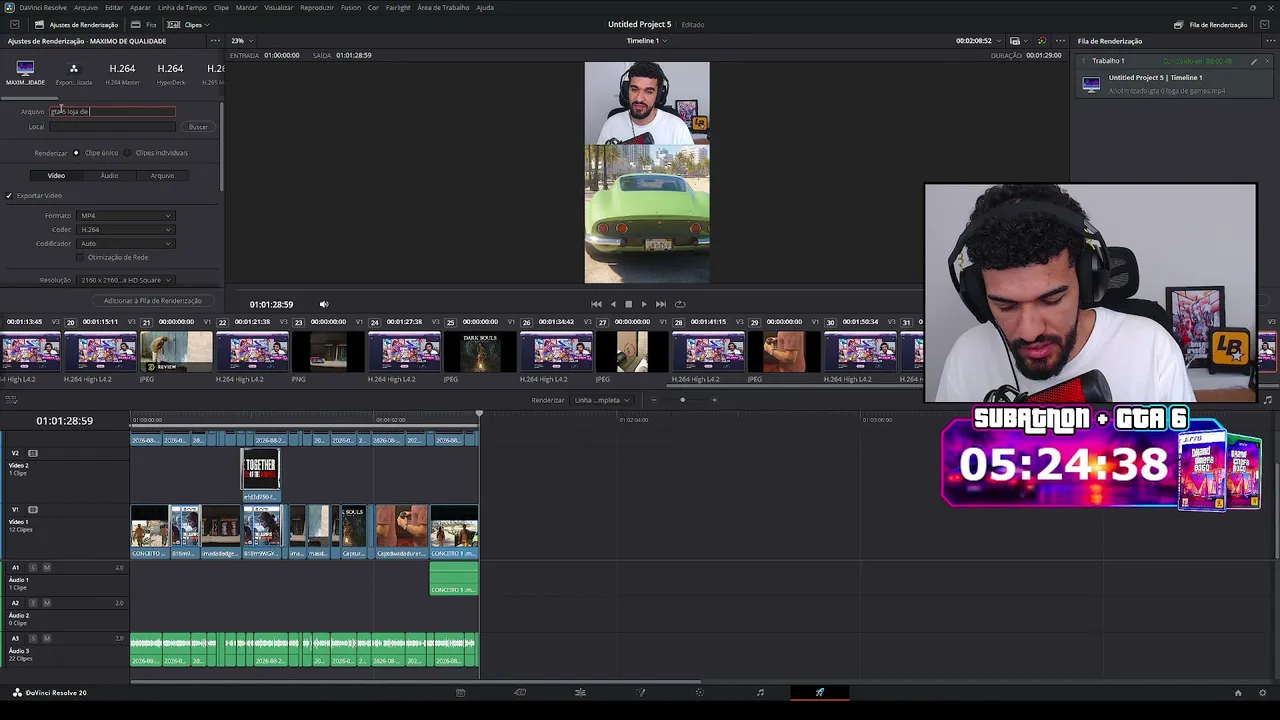Image resolution: width=1280 pixels, height=720 pixels.
Task: Open the Codificador Auto dropdown
Action: tap(125, 244)
